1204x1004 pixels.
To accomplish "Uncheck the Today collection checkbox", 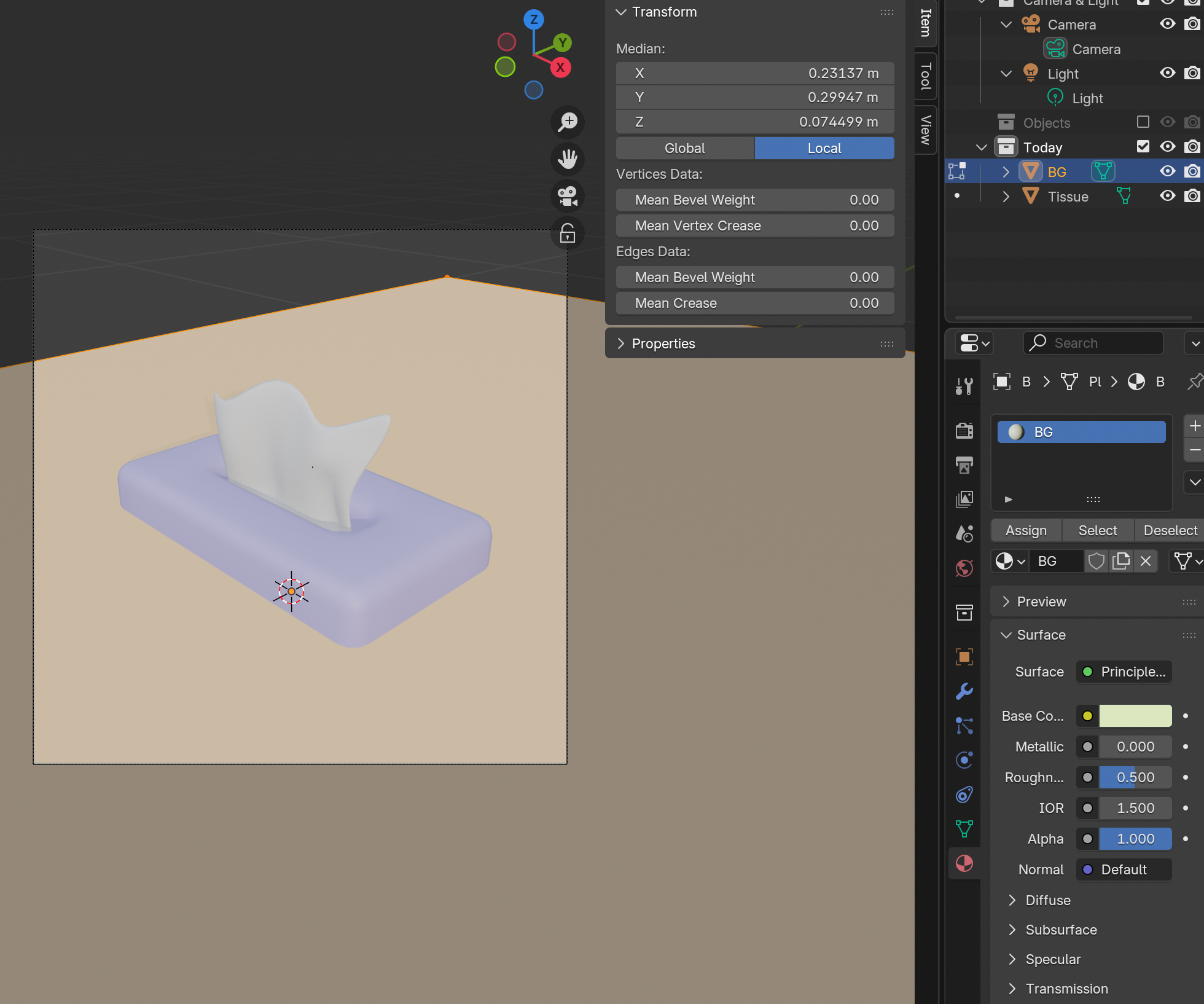I will (1143, 147).
